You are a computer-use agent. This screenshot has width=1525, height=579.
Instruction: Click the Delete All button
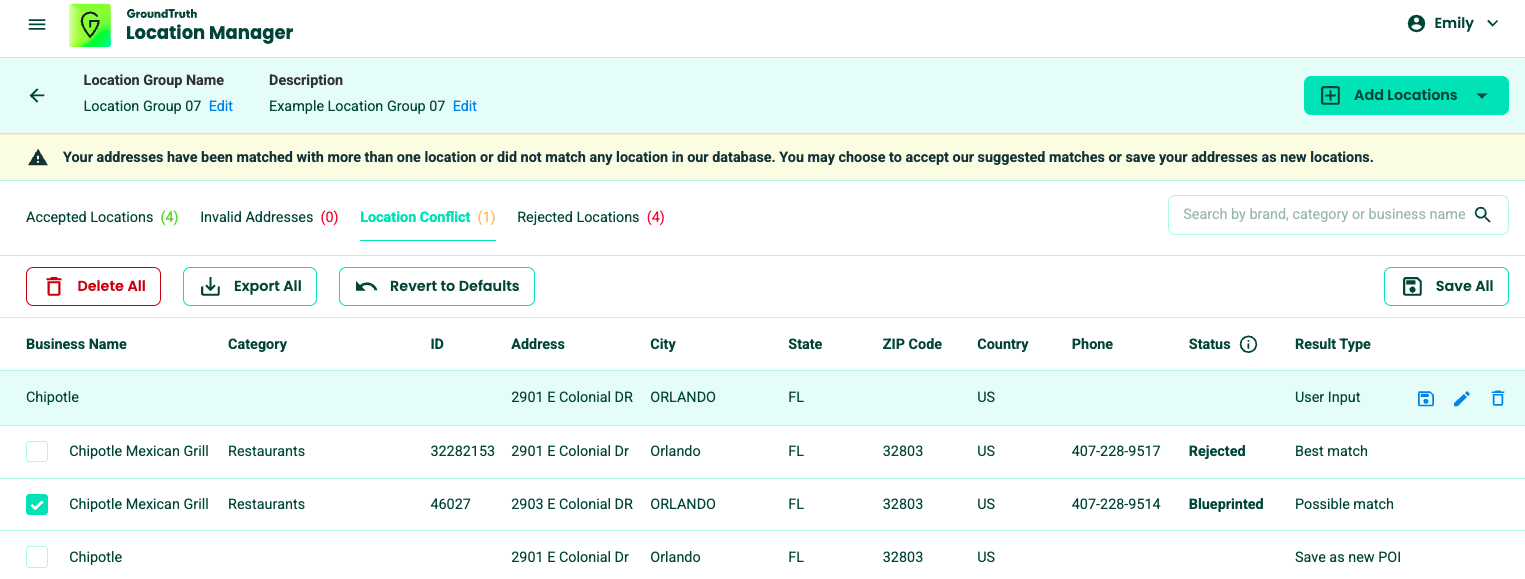coord(93,286)
